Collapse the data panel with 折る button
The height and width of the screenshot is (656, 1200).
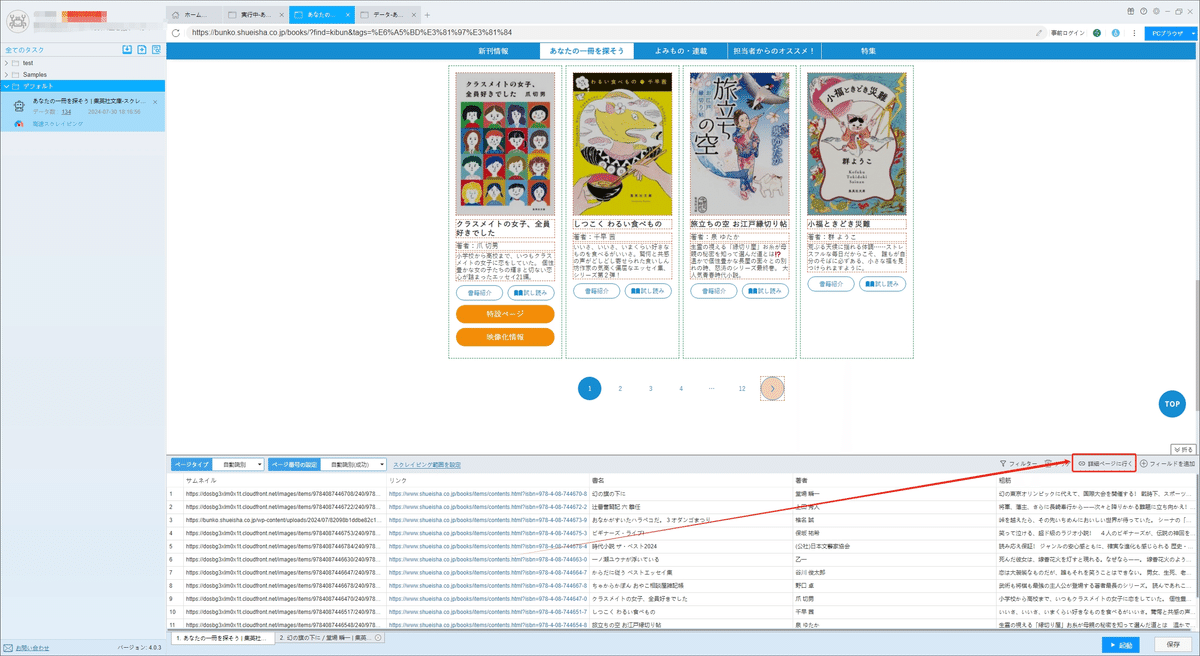[1183, 450]
